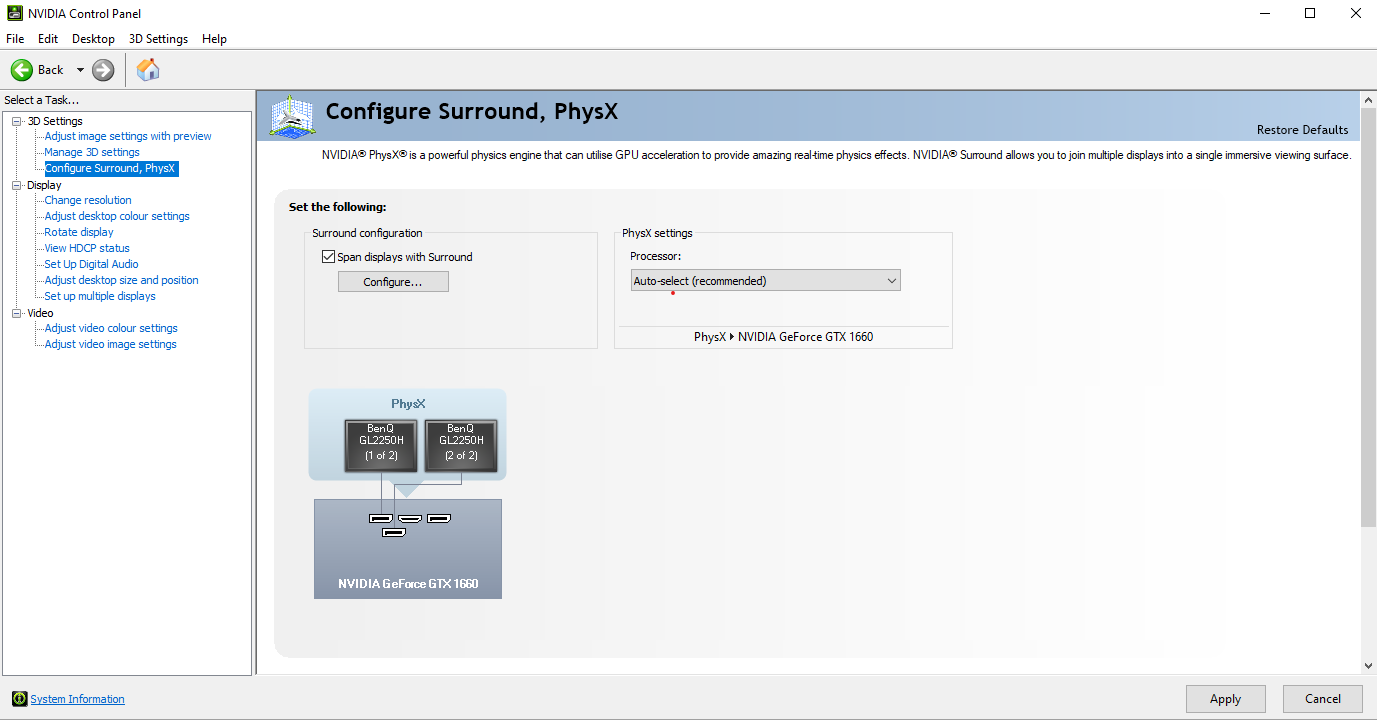Click Apply to save changes

(1226, 698)
